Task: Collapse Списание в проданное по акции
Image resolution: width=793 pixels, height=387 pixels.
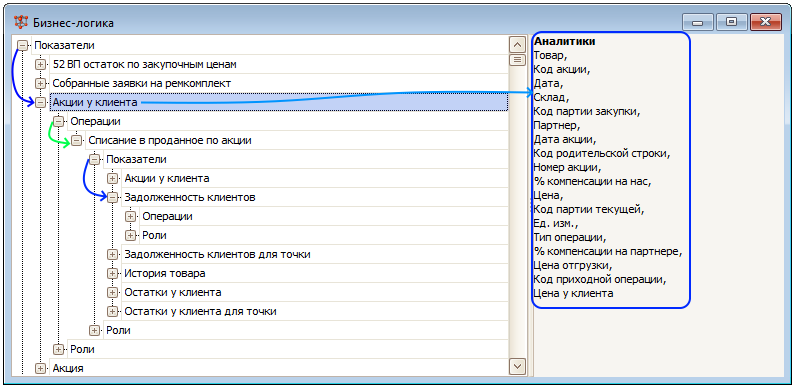Action: 76,141
